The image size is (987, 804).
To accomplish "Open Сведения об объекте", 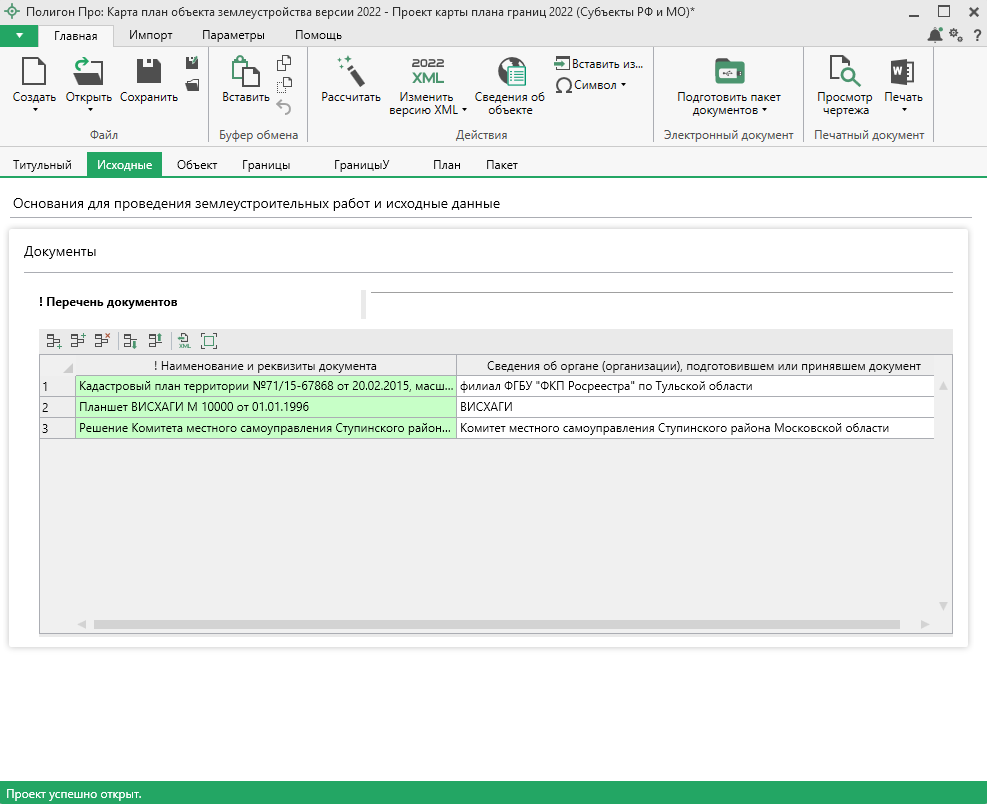I will tap(510, 72).
